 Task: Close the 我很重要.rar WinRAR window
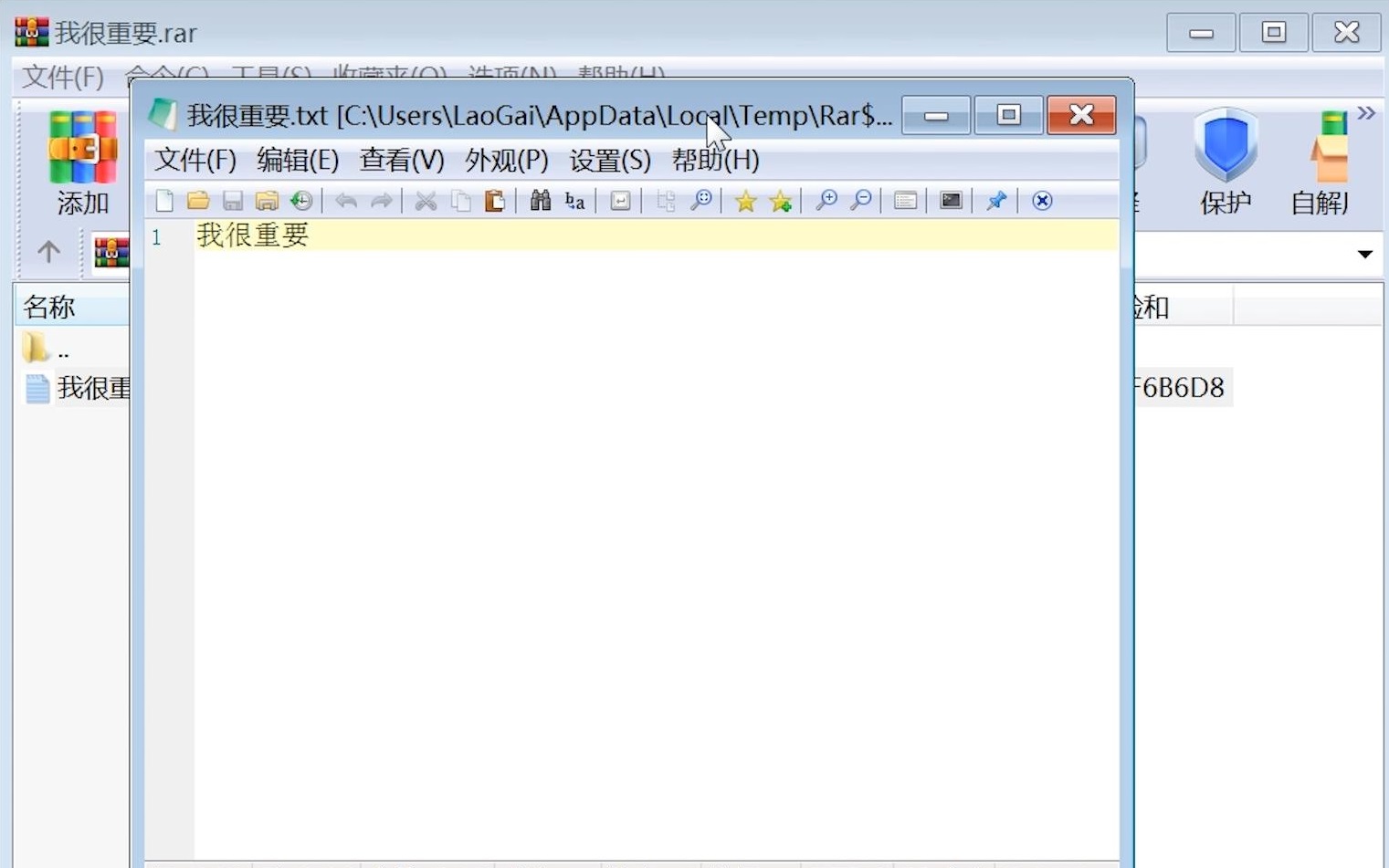point(1347,34)
